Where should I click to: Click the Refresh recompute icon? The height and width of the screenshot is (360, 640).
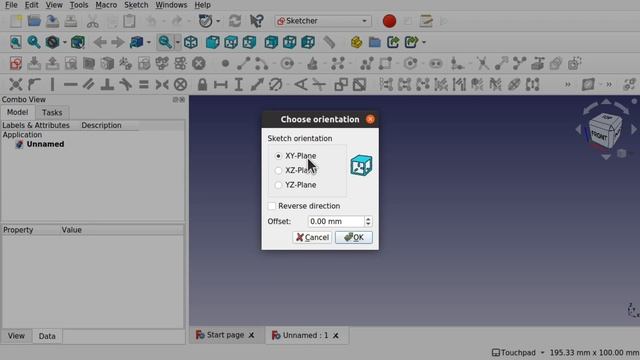pos(235,21)
